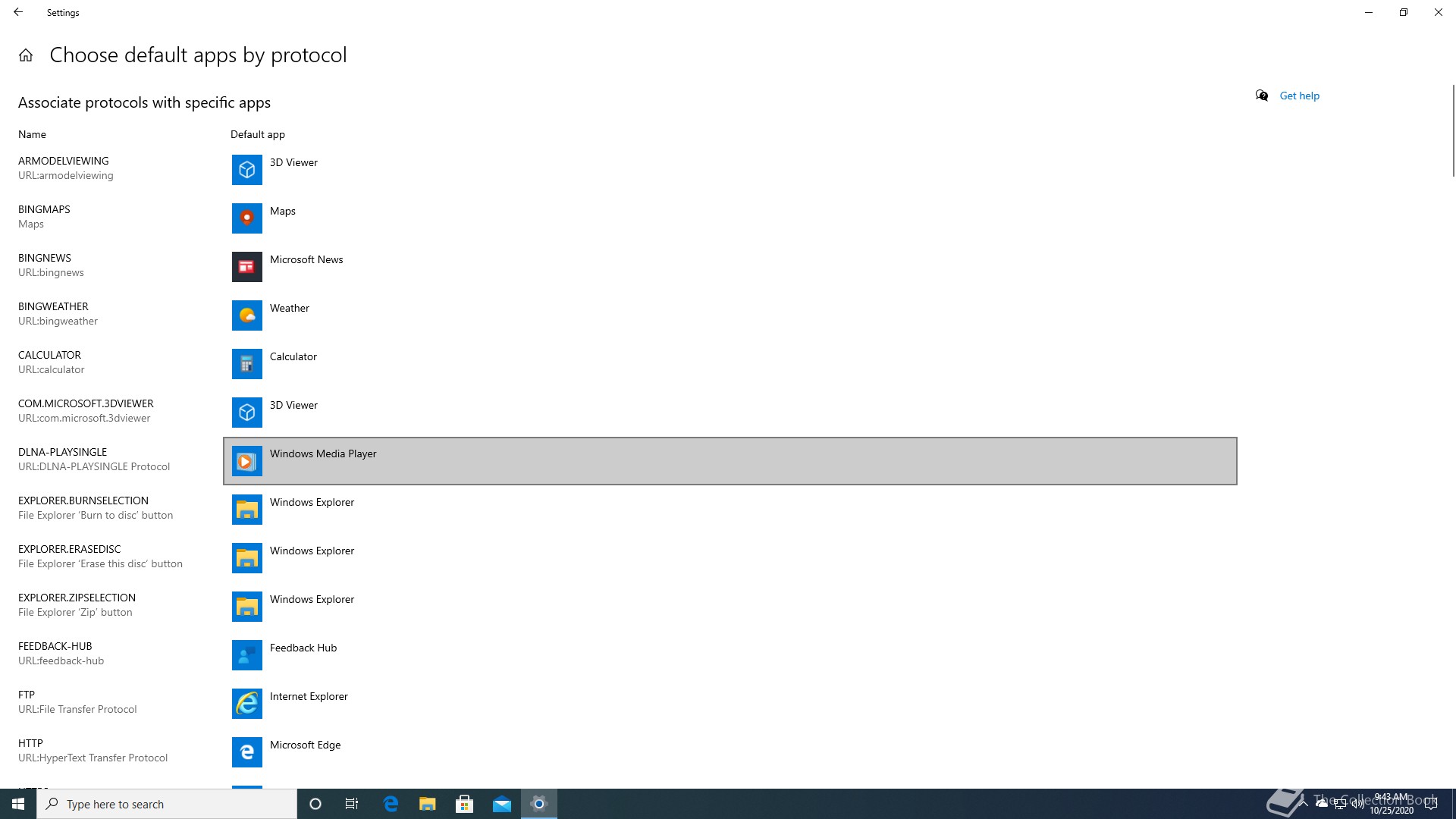Click the taskbar search box
The width and height of the screenshot is (1456, 819).
point(167,804)
